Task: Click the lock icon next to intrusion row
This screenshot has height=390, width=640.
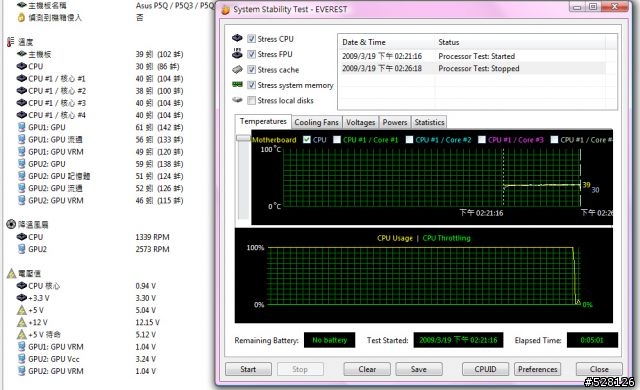Action: click(x=21, y=18)
